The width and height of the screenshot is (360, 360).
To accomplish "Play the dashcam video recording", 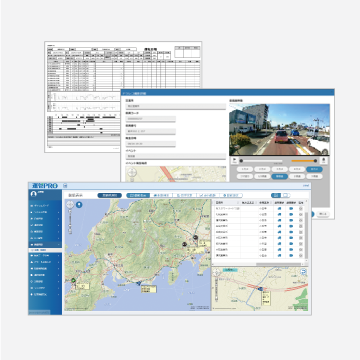I will pyautogui.click(x=235, y=161).
